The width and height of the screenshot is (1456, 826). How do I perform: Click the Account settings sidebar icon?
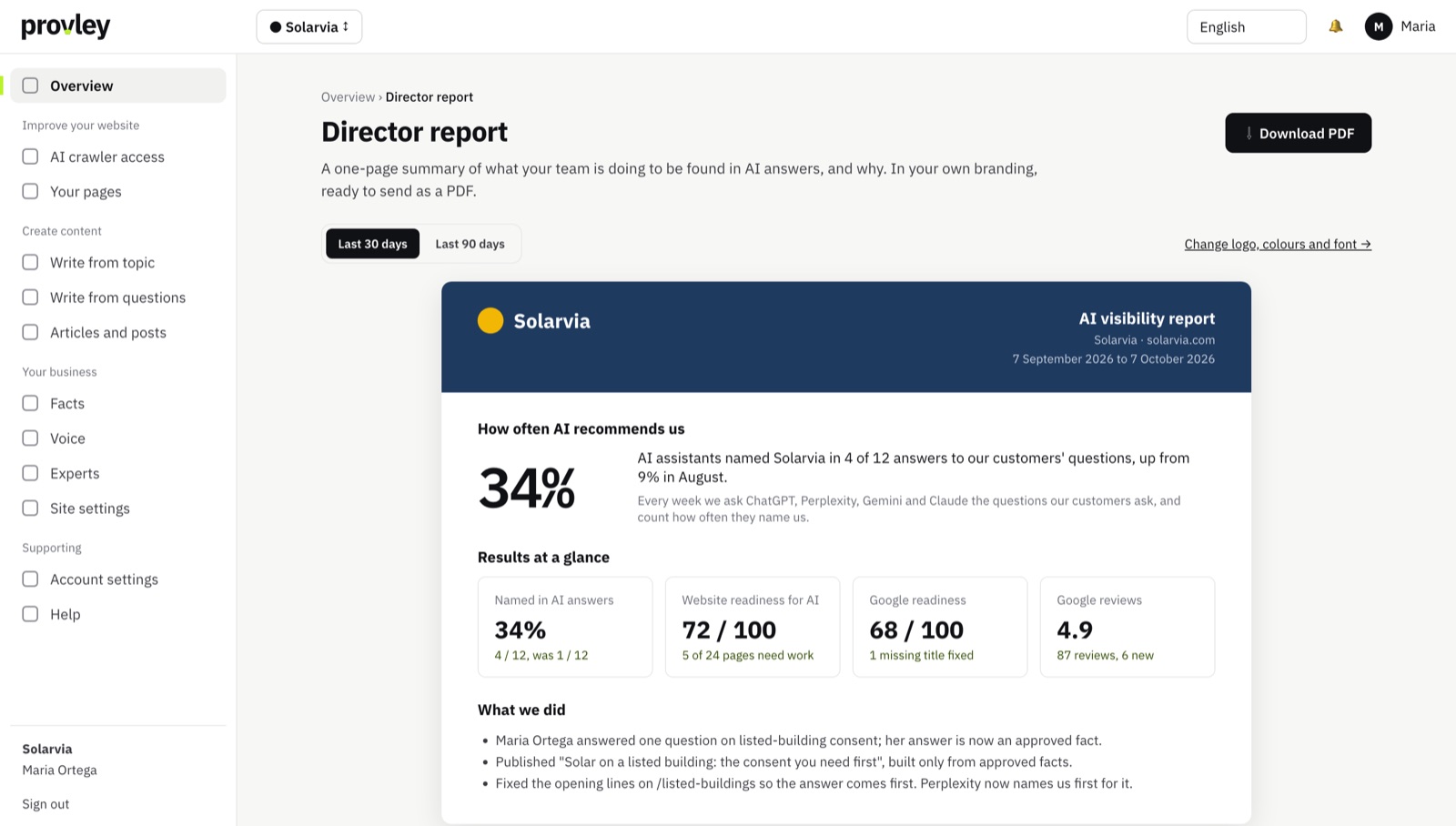pyautogui.click(x=30, y=579)
